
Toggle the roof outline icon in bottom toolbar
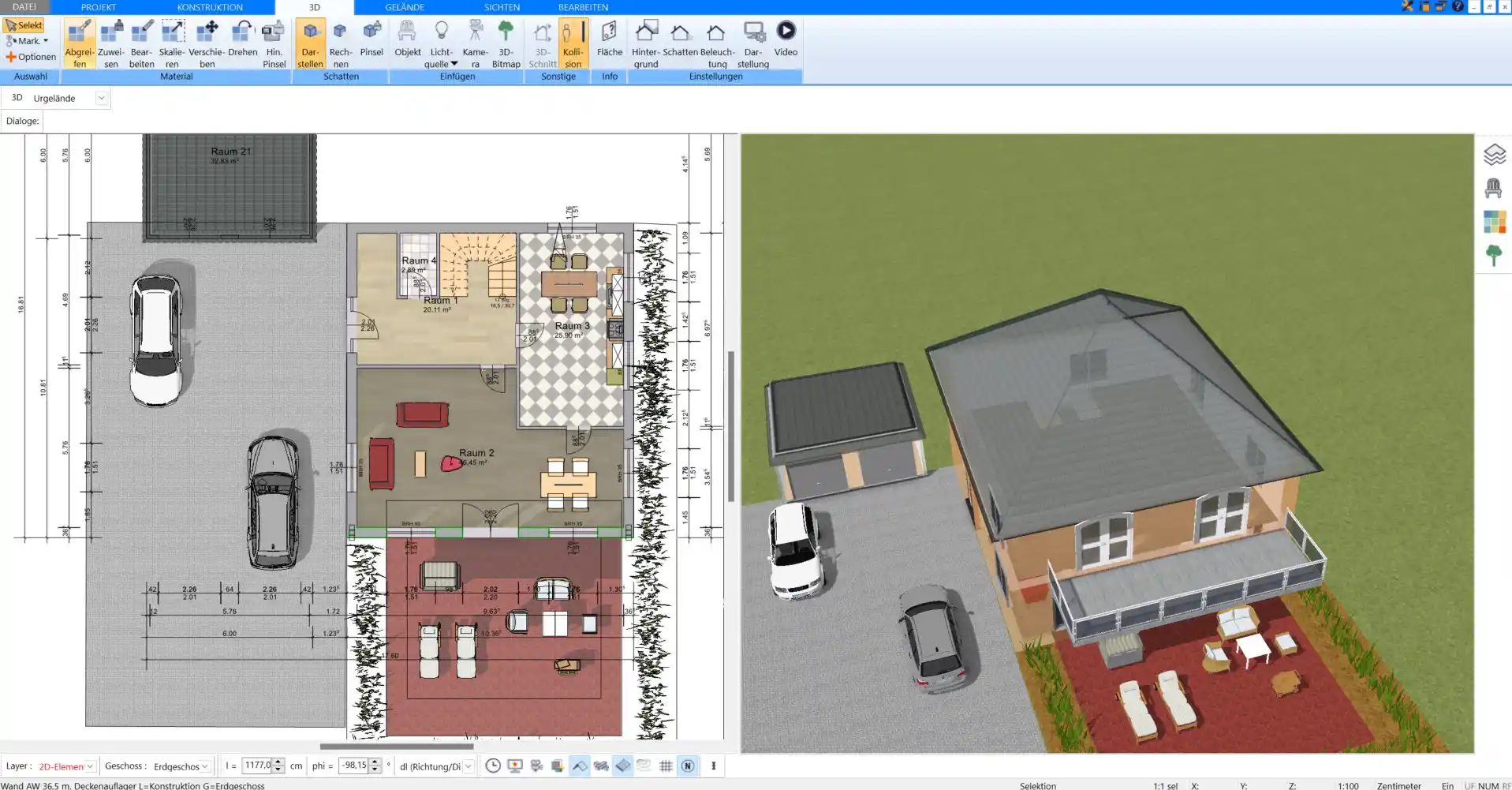580,766
